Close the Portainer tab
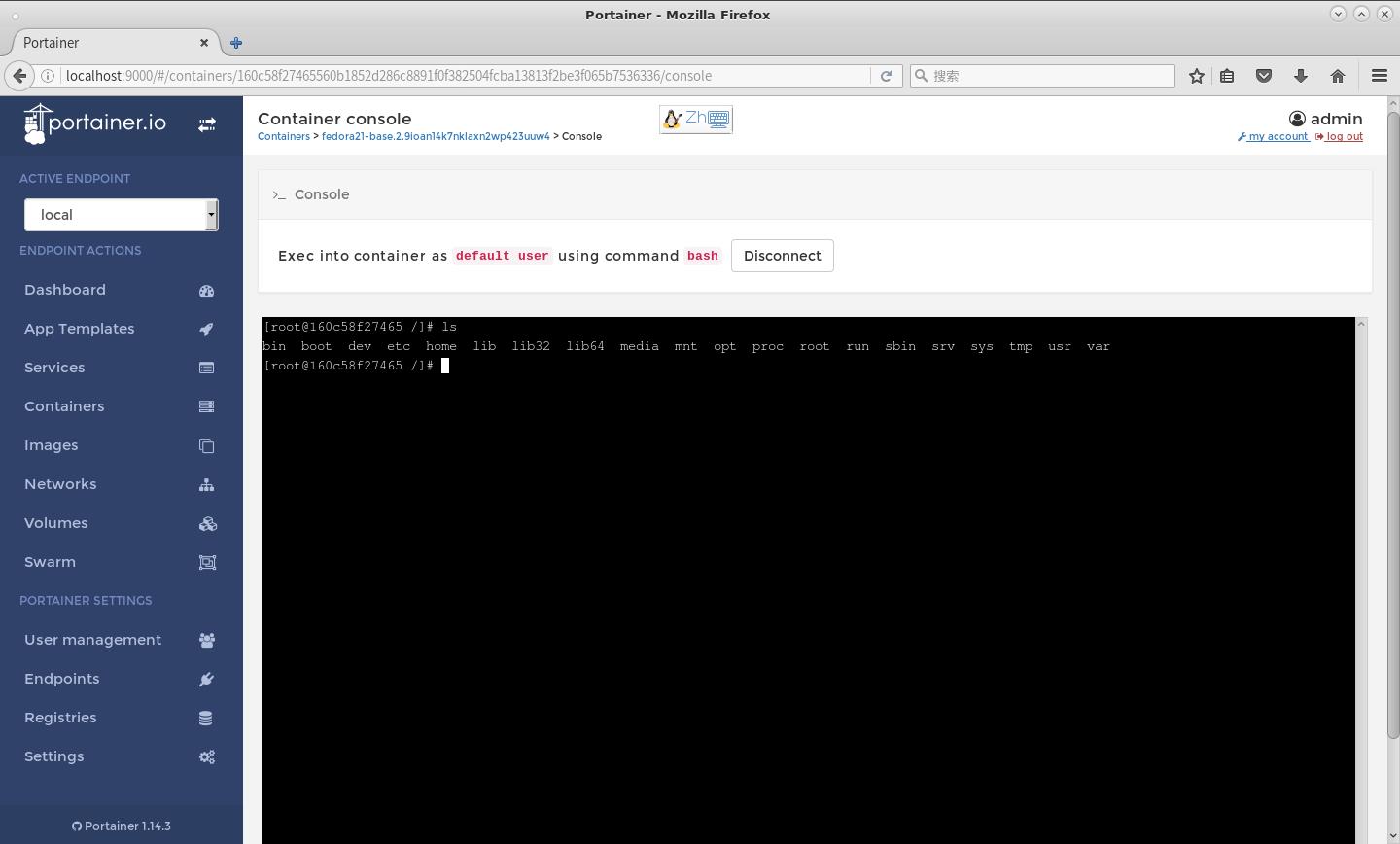The image size is (1400, 844). pyautogui.click(x=204, y=43)
